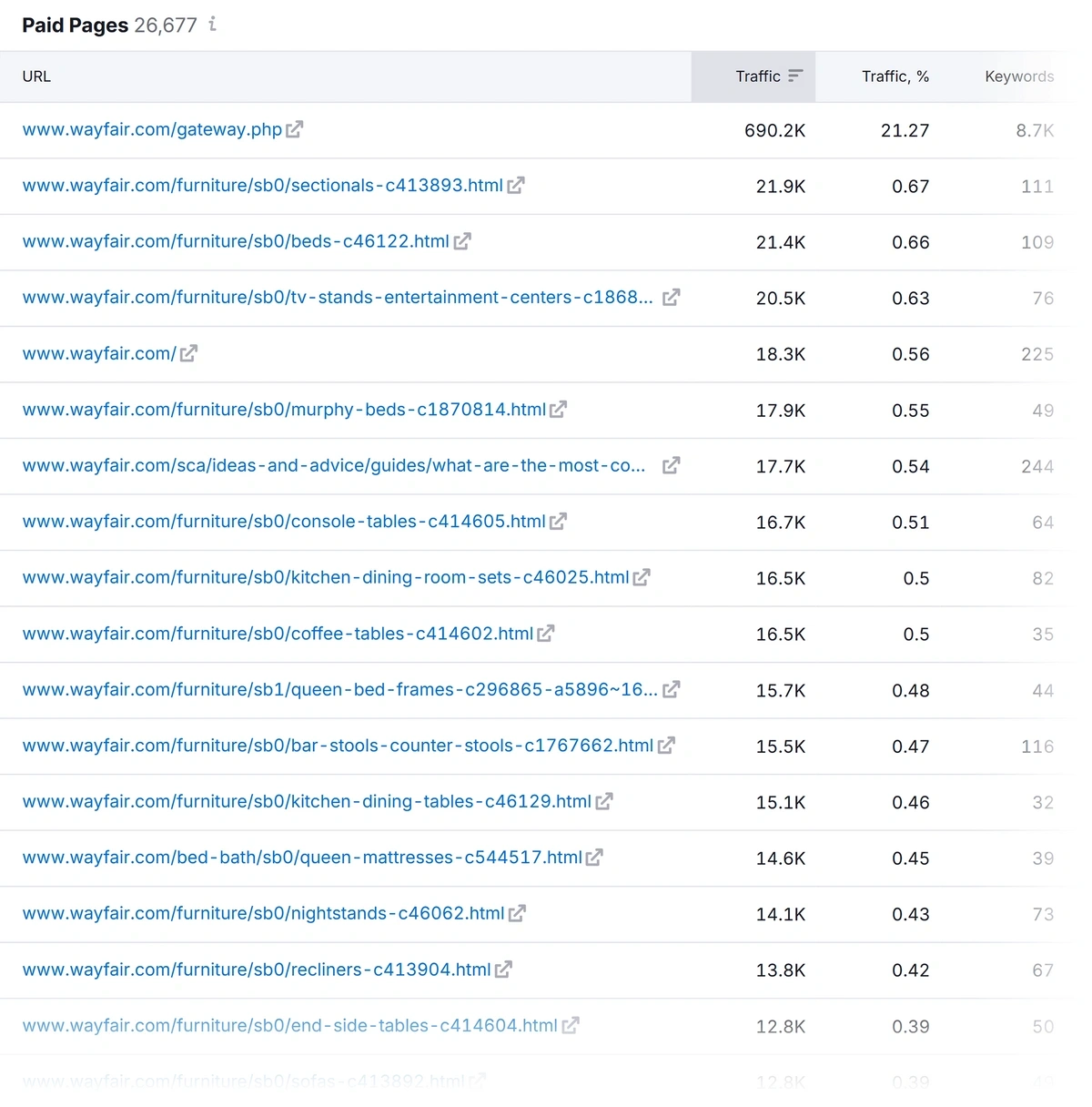The width and height of the screenshot is (1092, 1107).
Task: Visit the murphy-beds-c1870814.html link
Action: tap(284, 410)
